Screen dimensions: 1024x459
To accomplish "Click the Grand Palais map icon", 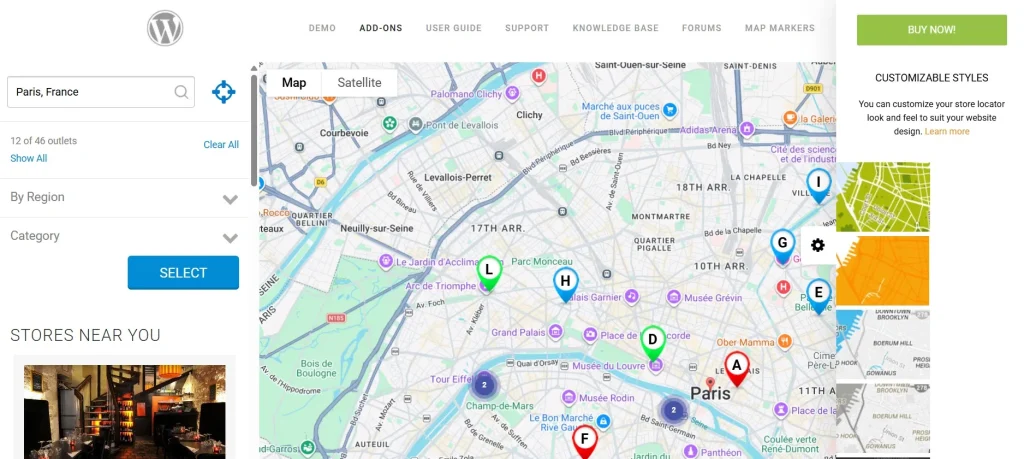I will pyautogui.click(x=555, y=332).
